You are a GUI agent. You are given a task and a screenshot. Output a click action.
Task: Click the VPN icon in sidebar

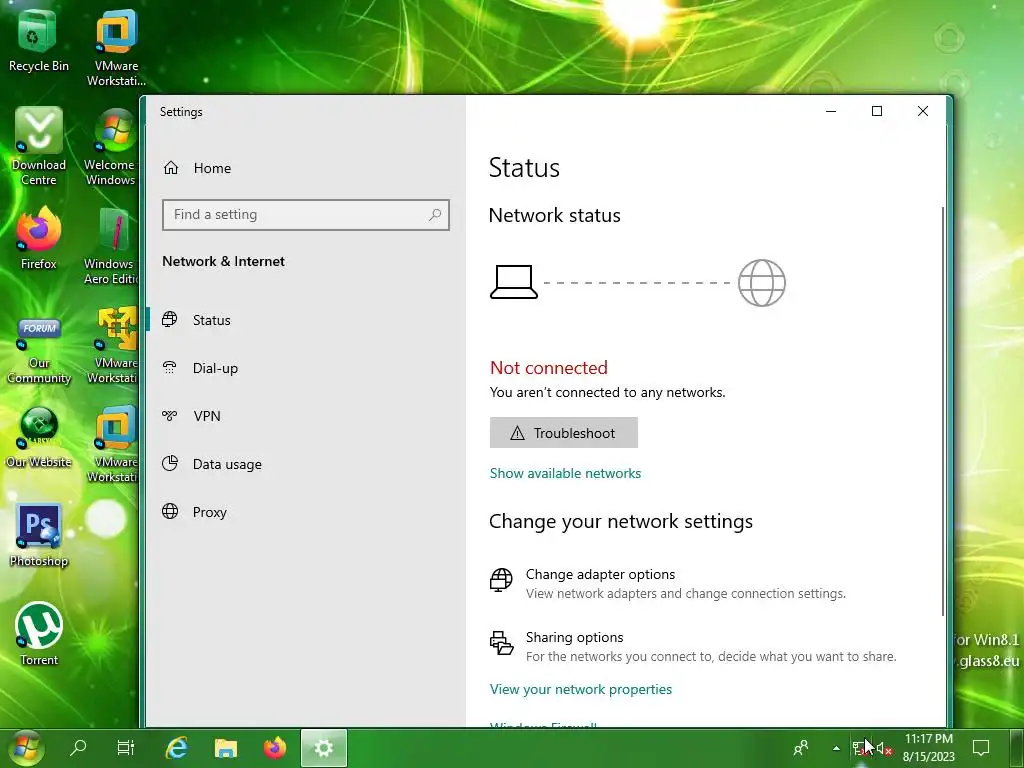pos(170,415)
